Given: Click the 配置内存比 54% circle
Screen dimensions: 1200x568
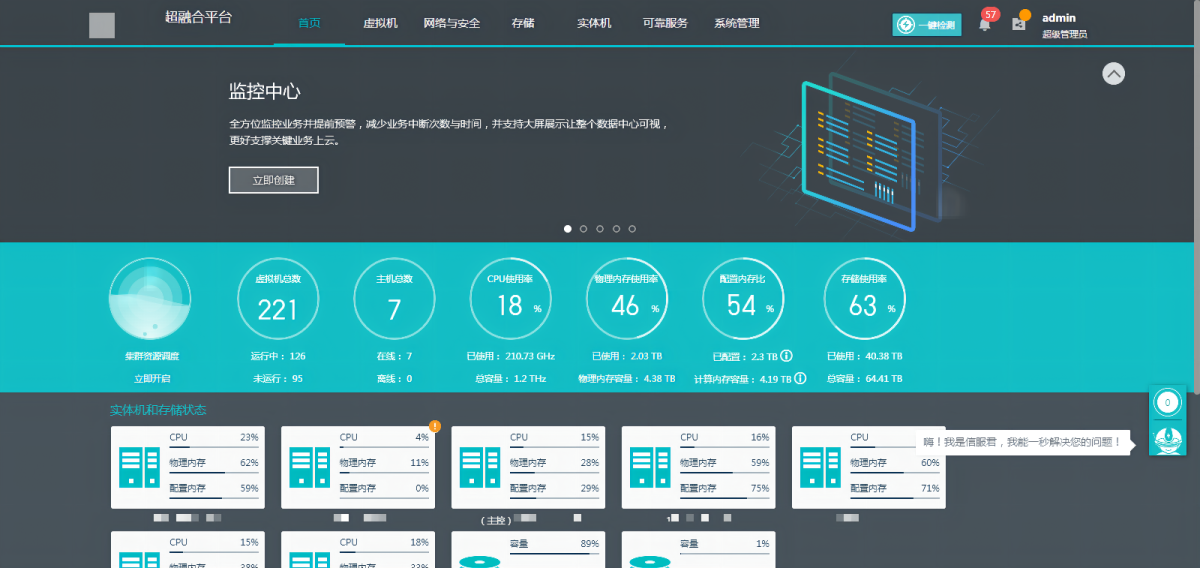Looking at the screenshot, I should (743, 299).
